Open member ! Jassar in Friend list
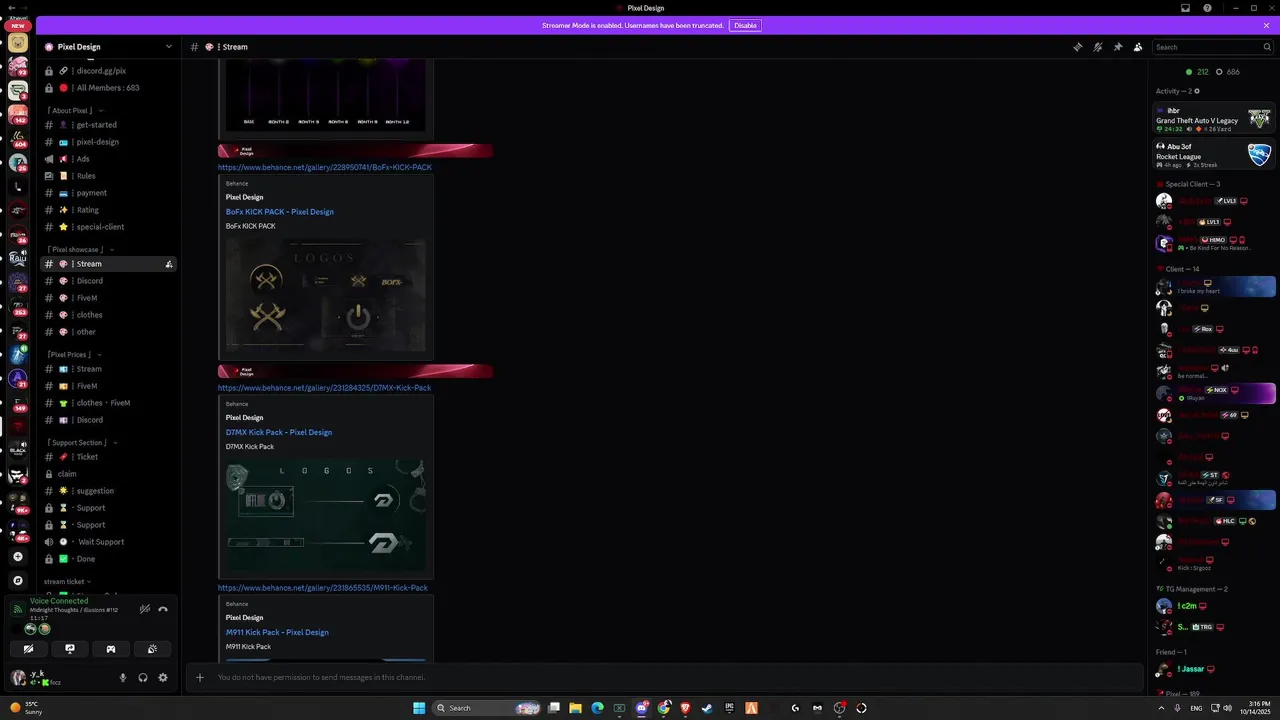This screenshot has height=720, width=1280. point(1214,669)
